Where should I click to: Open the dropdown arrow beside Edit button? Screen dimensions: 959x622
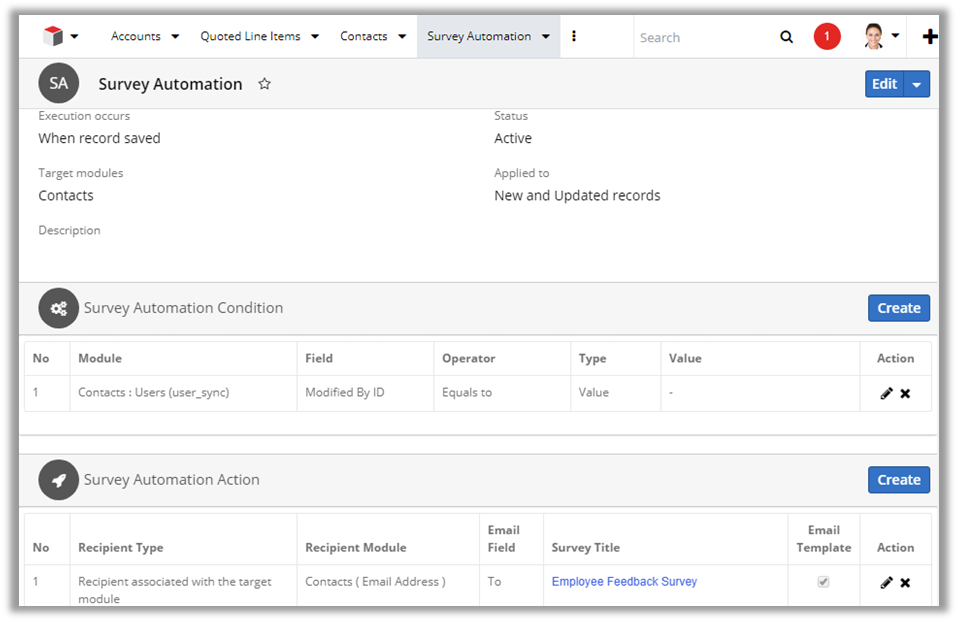tap(917, 84)
